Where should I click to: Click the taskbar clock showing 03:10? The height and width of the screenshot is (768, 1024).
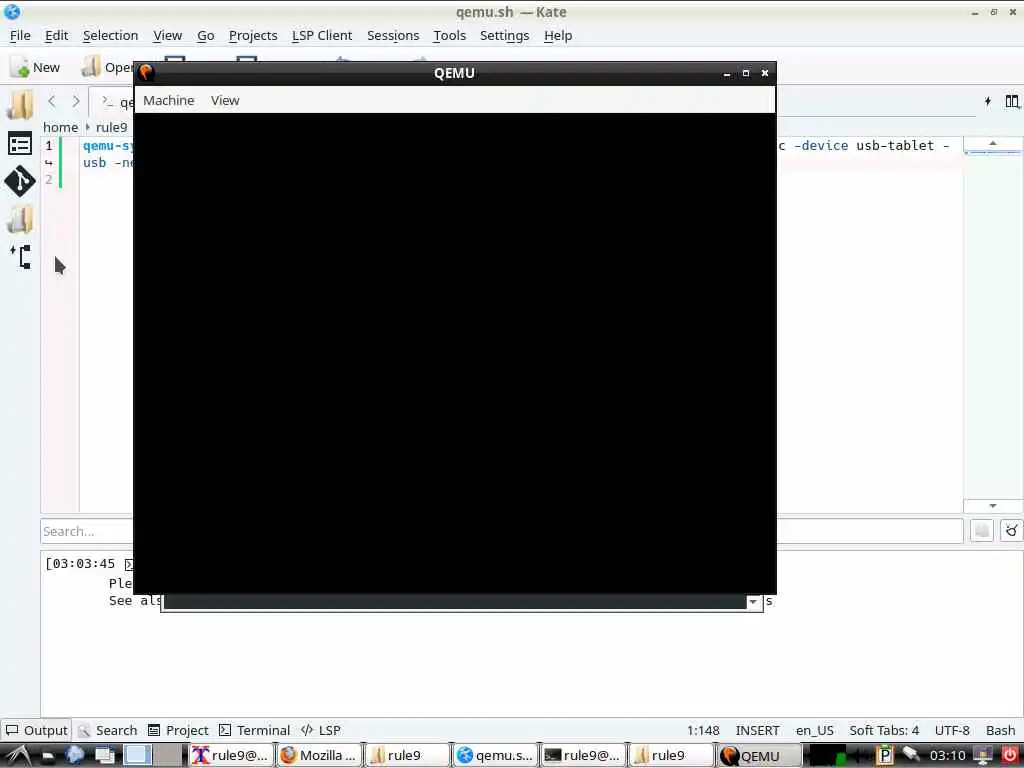pos(947,756)
